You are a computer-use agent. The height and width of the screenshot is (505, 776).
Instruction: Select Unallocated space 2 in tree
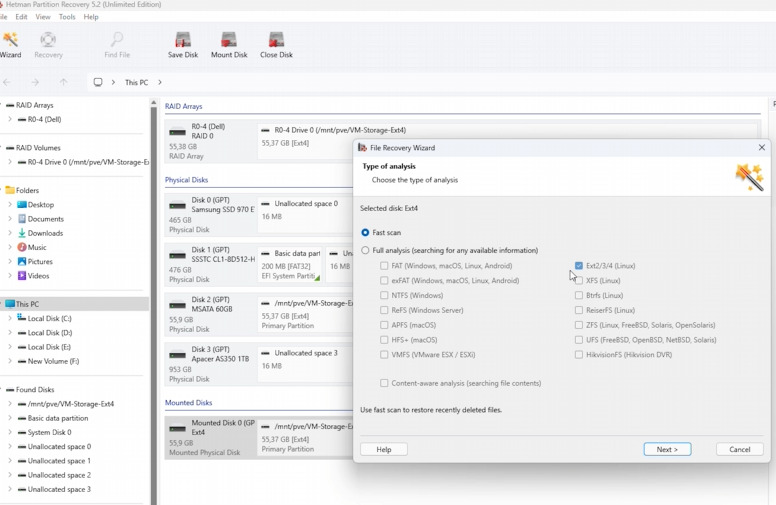pyautogui.click(x=54, y=475)
